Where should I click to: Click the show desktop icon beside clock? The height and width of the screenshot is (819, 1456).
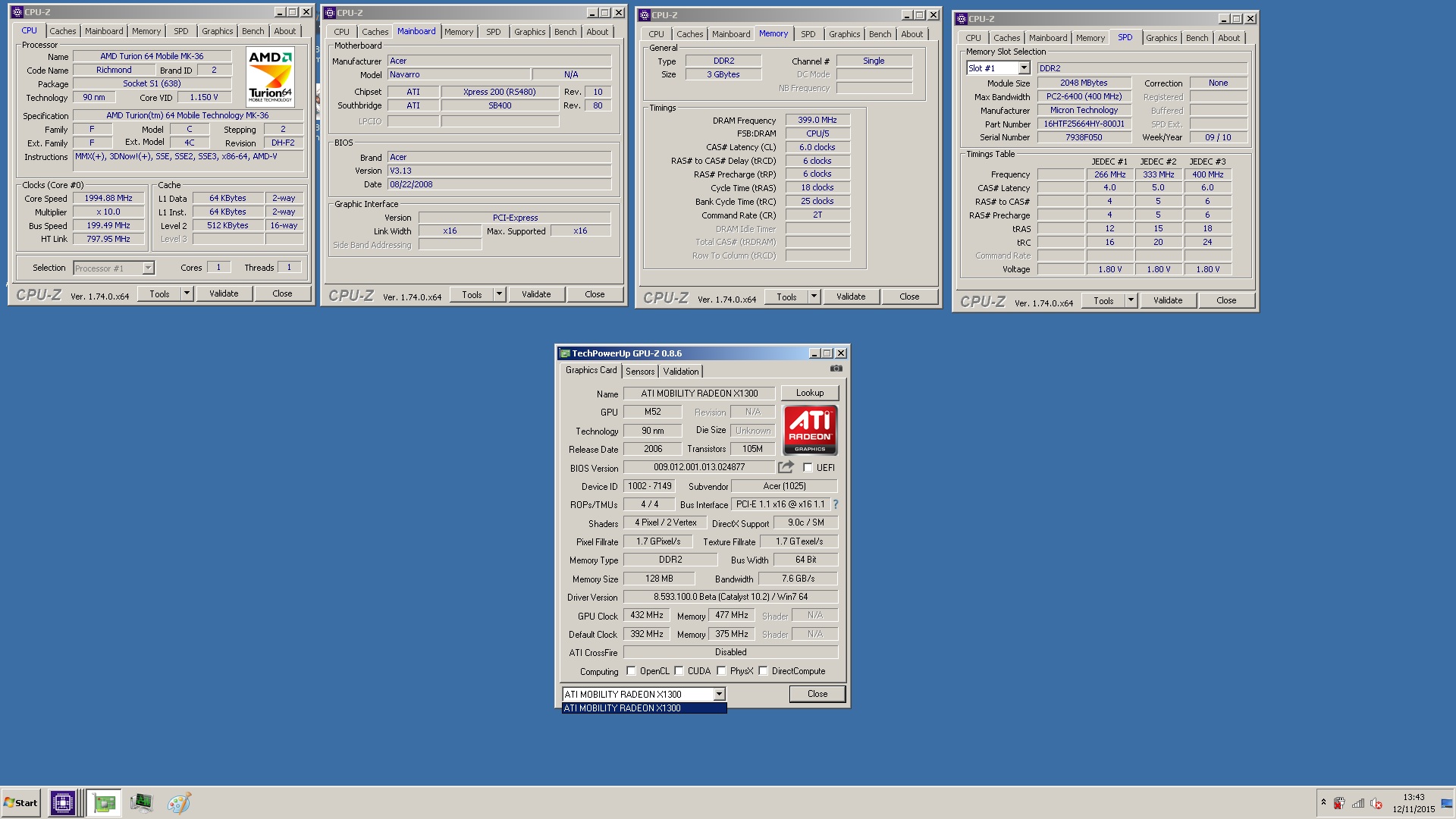(x=1447, y=803)
